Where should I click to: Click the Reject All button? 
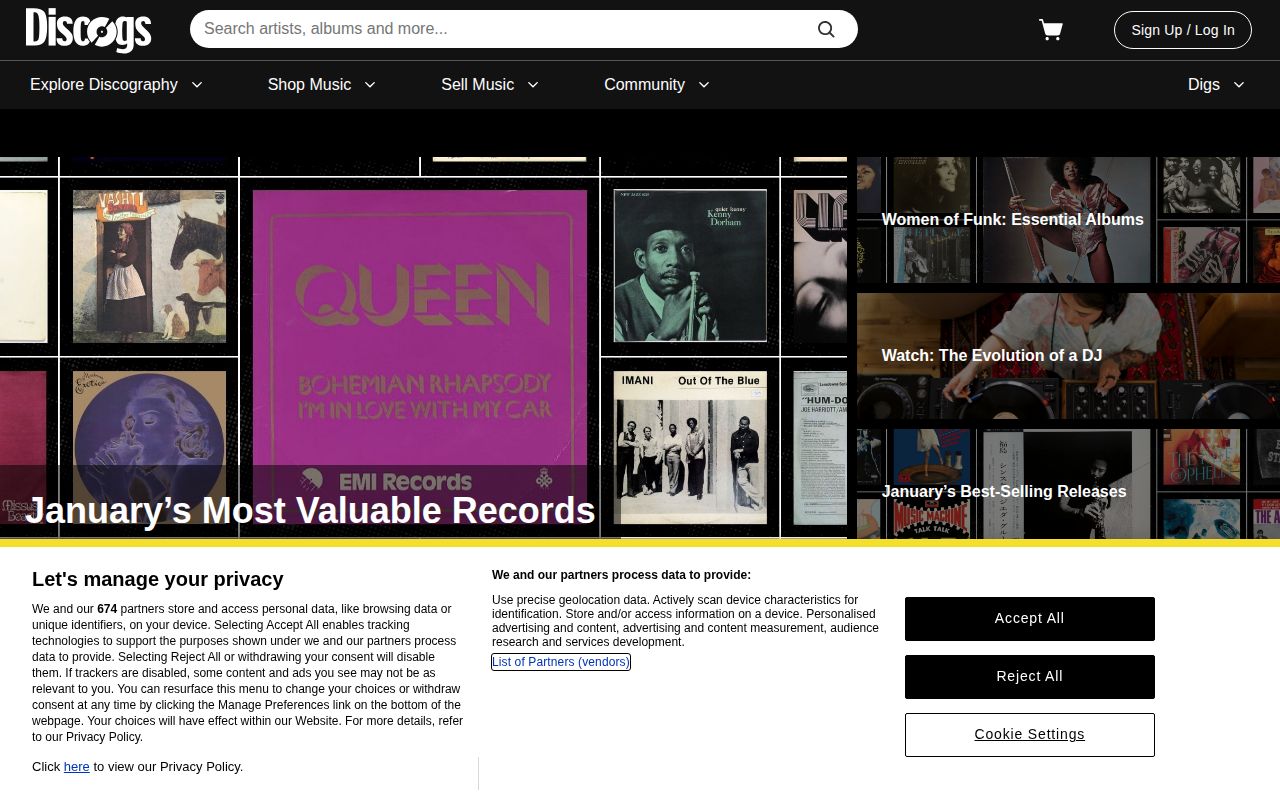[x=1029, y=676]
